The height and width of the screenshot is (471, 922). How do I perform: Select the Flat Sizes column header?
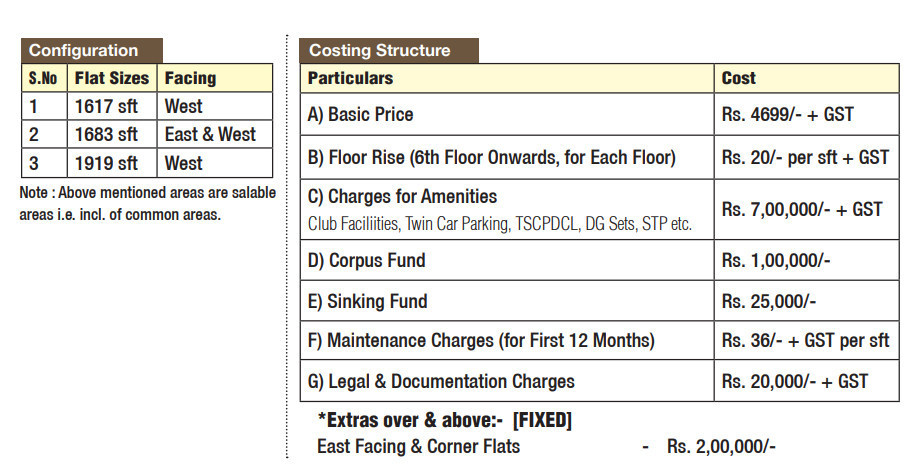tap(111, 78)
